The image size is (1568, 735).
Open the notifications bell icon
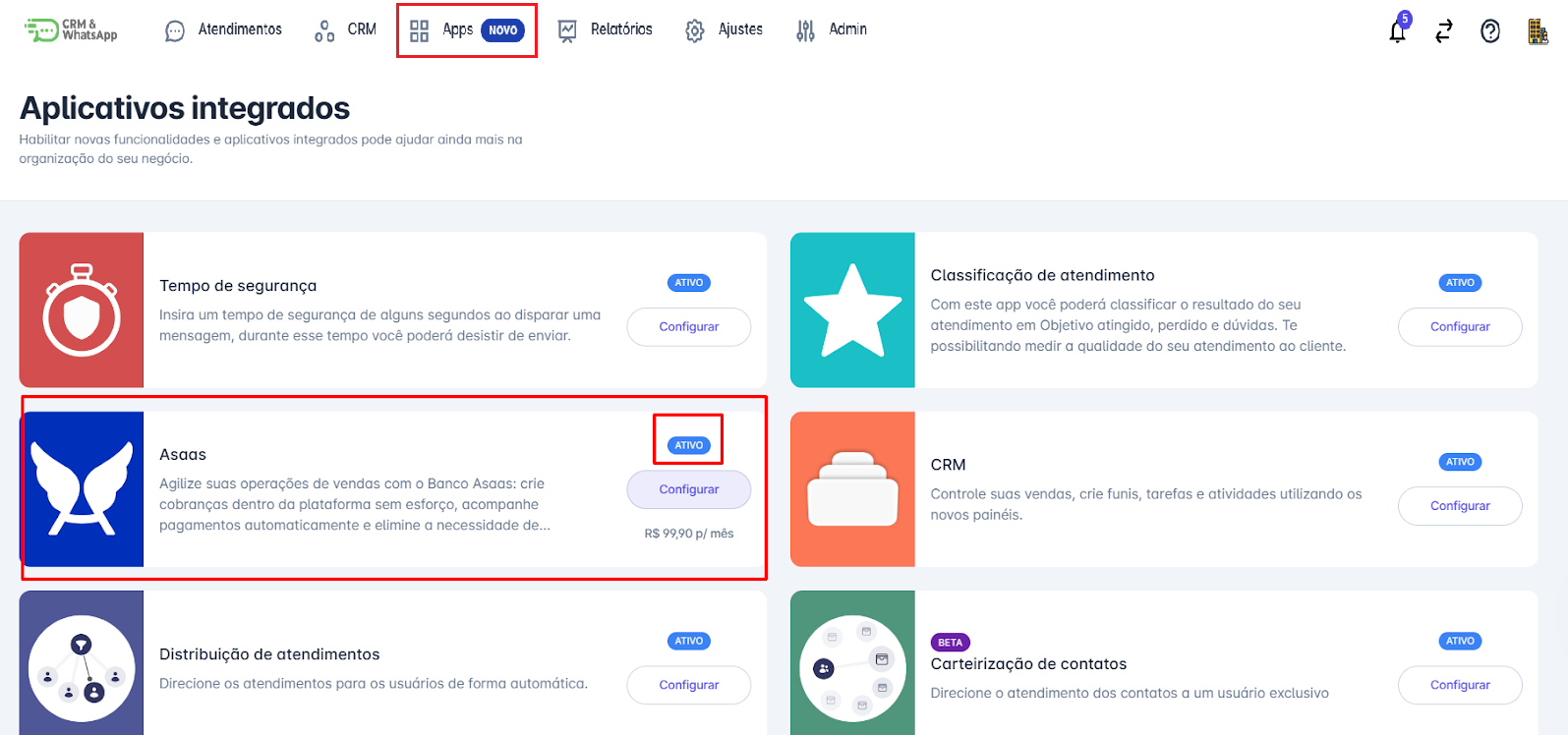click(1397, 31)
